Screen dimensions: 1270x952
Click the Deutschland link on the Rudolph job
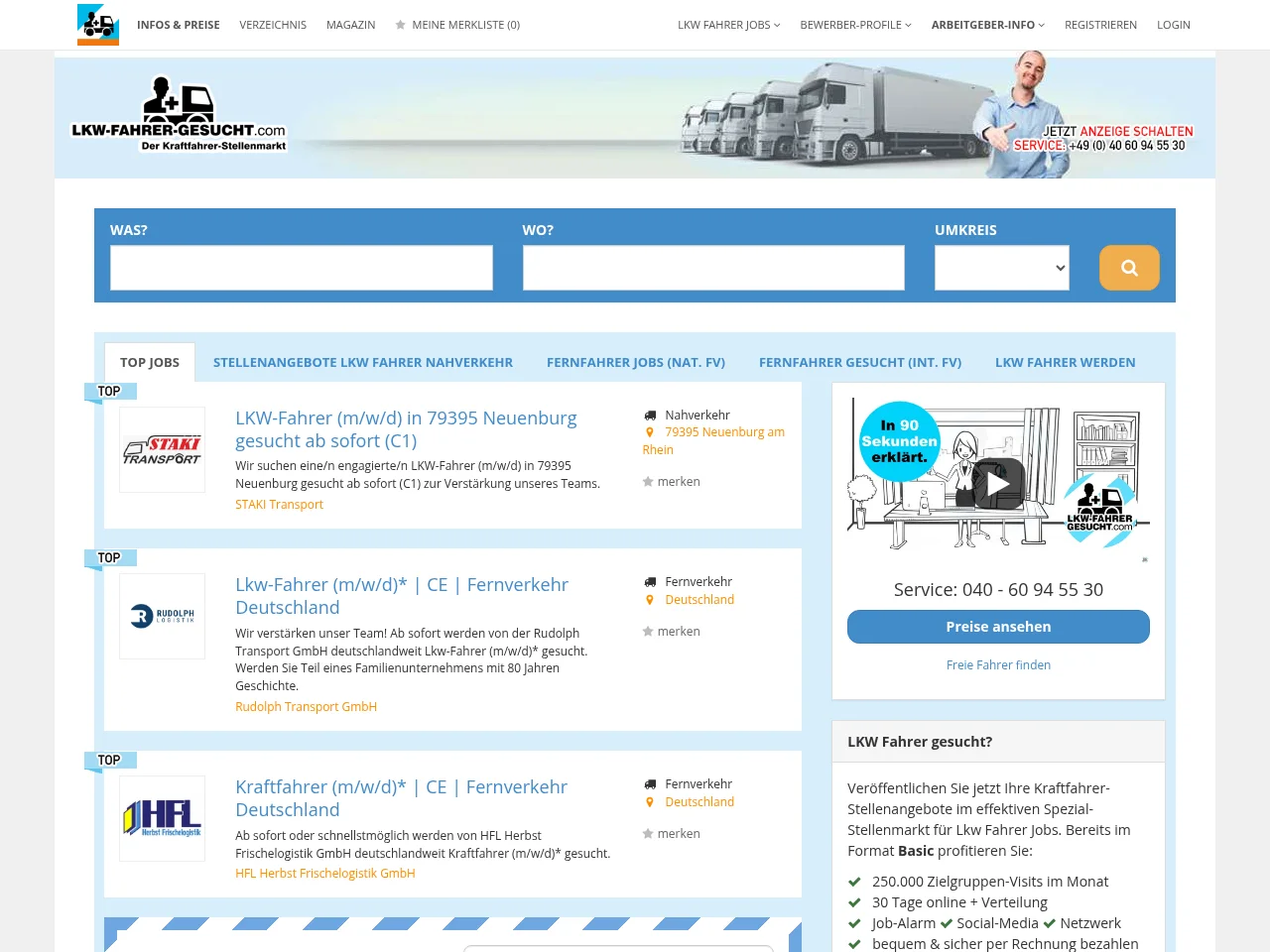click(x=699, y=600)
